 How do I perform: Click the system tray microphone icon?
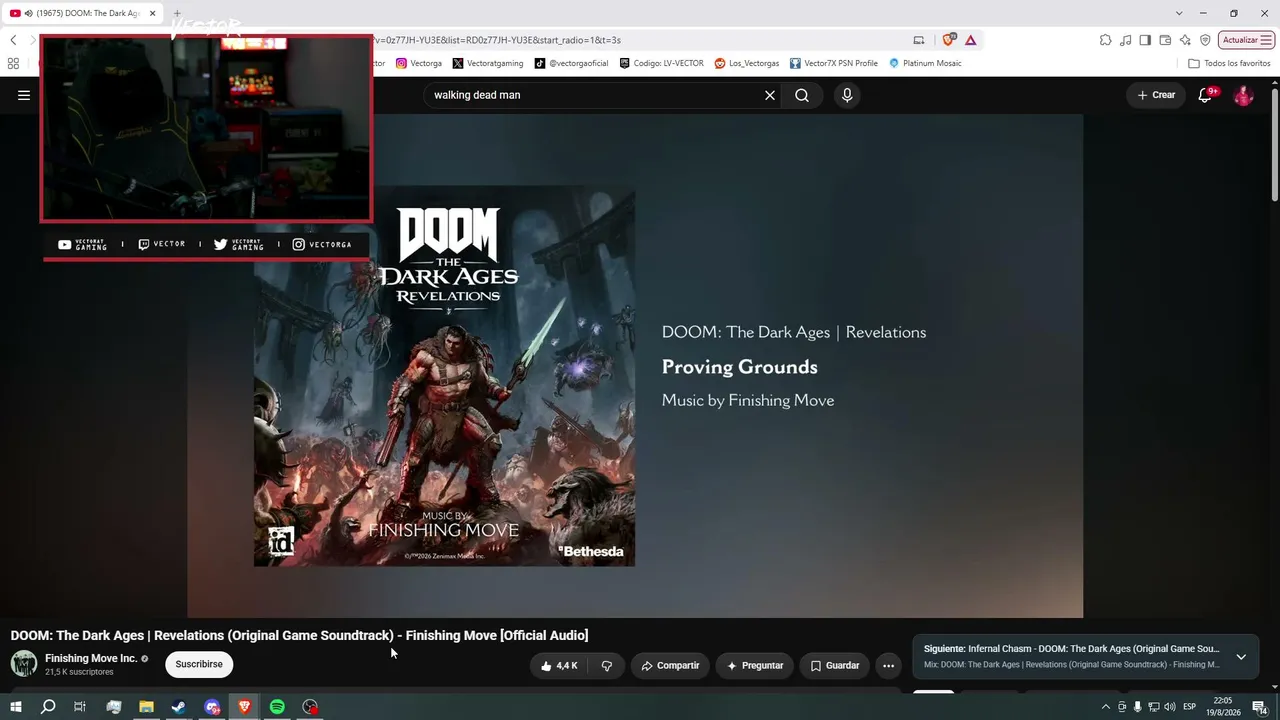pyautogui.click(x=1138, y=707)
